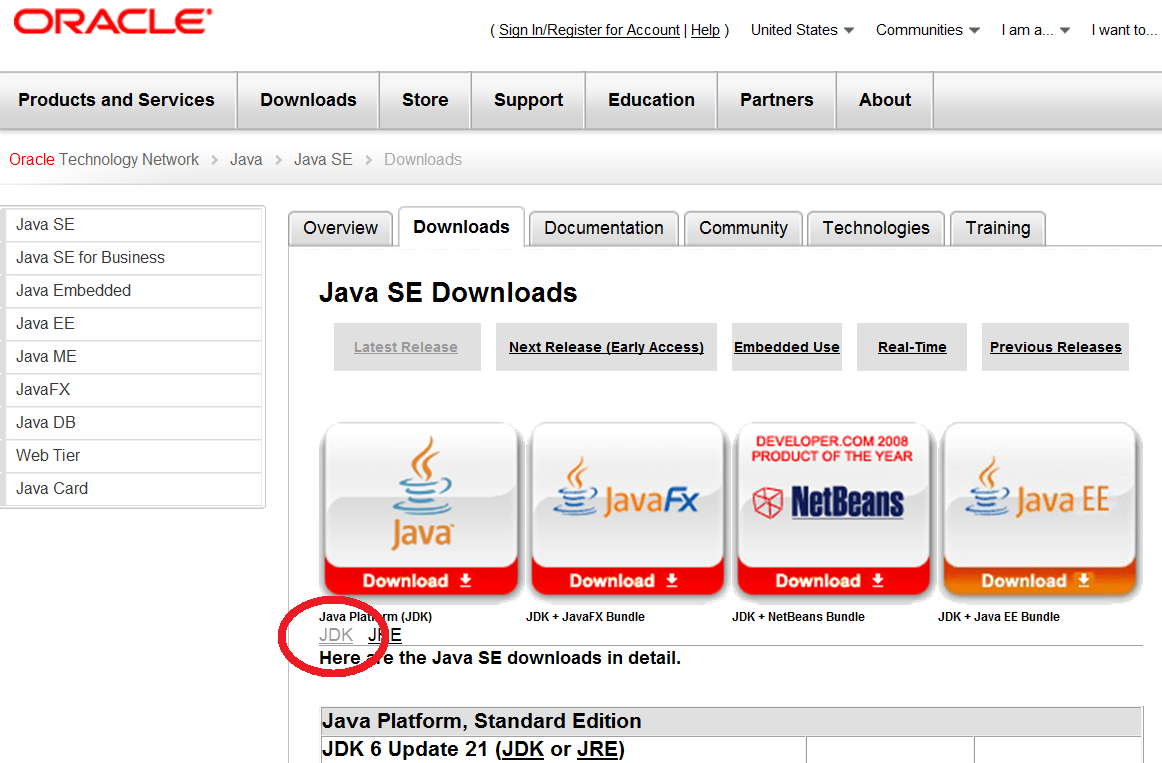Switch to the Overview tab
This screenshot has width=1162, height=763.
click(340, 228)
